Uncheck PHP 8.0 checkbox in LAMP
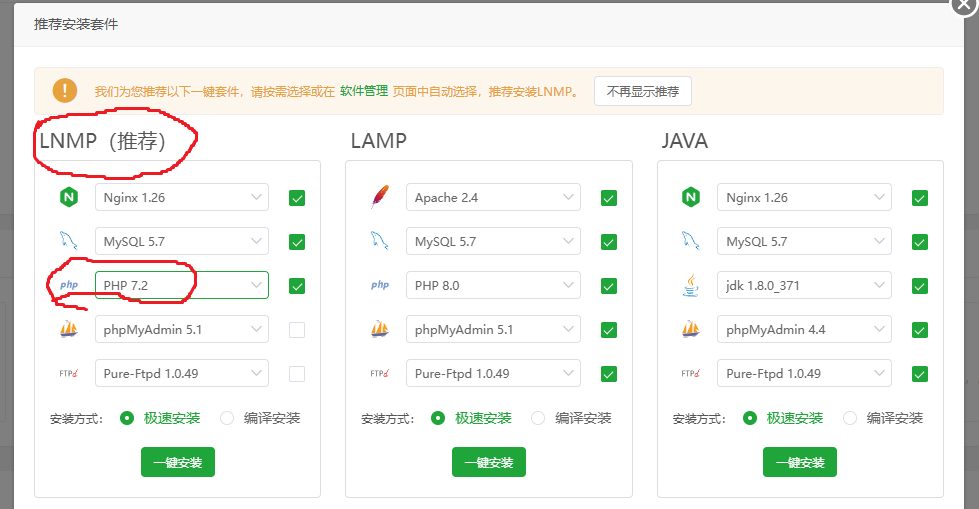Screen dimensions: 979x509 [609, 286]
